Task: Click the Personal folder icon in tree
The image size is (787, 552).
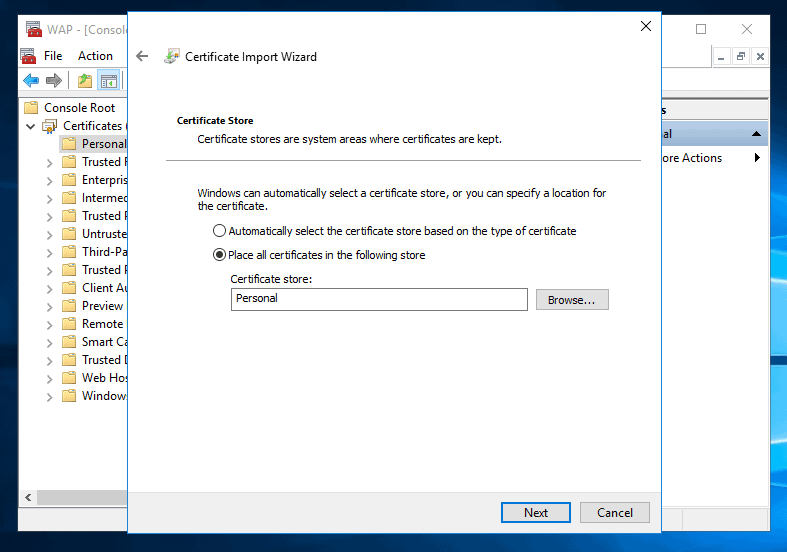Action: 69,144
